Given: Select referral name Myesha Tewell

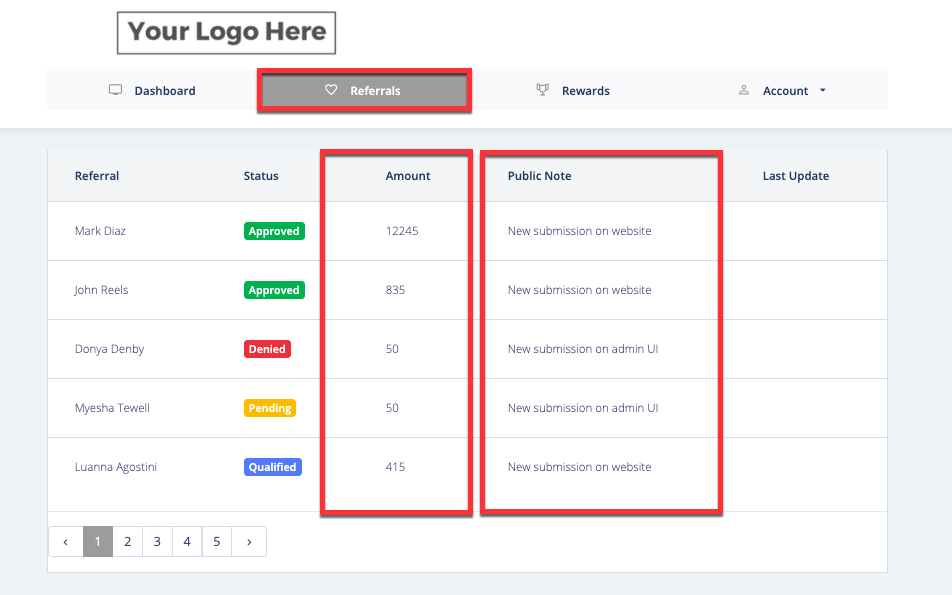Looking at the screenshot, I should [112, 408].
